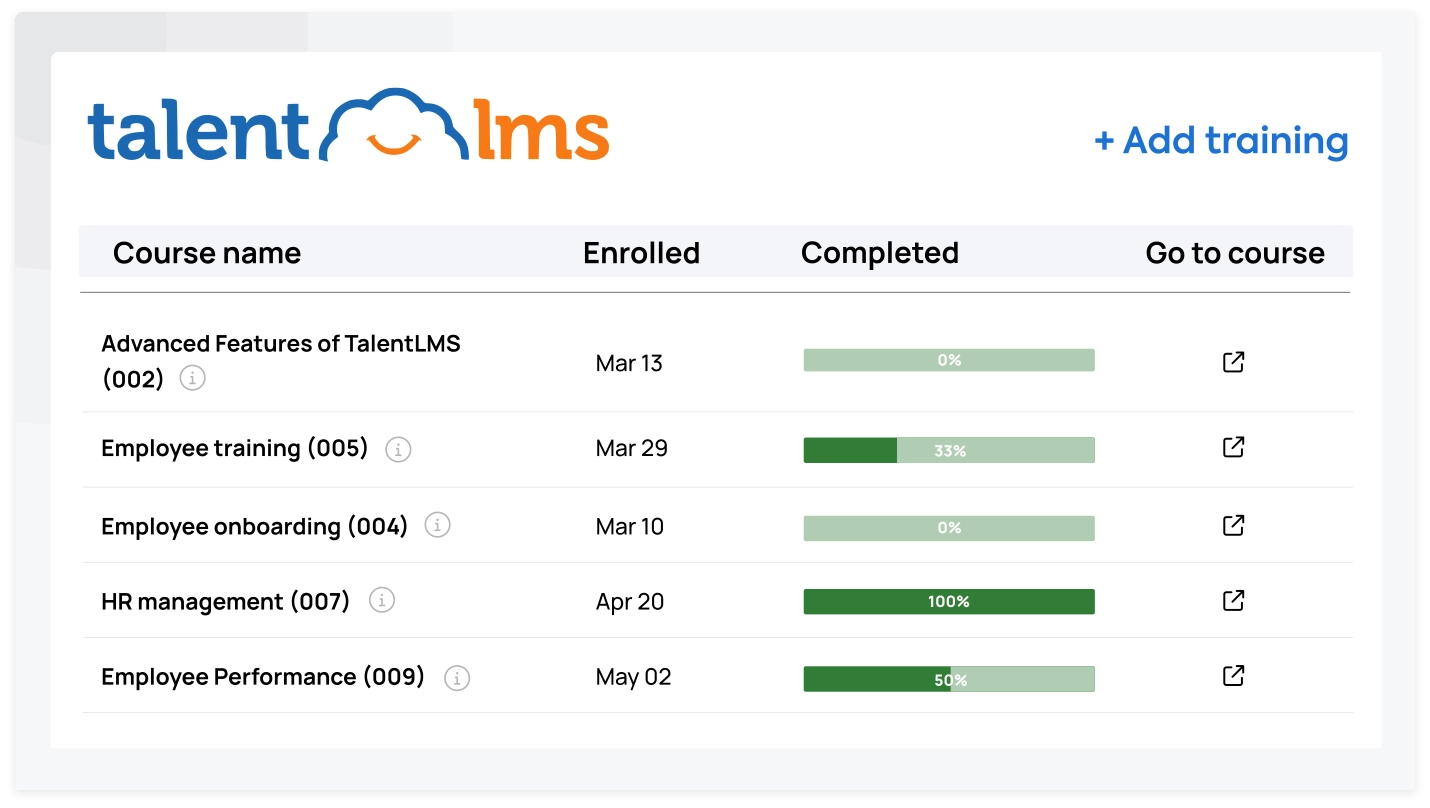Select course name Employee training (005)
The width and height of the screenshot is (1430, 808).
pos(235,449)
